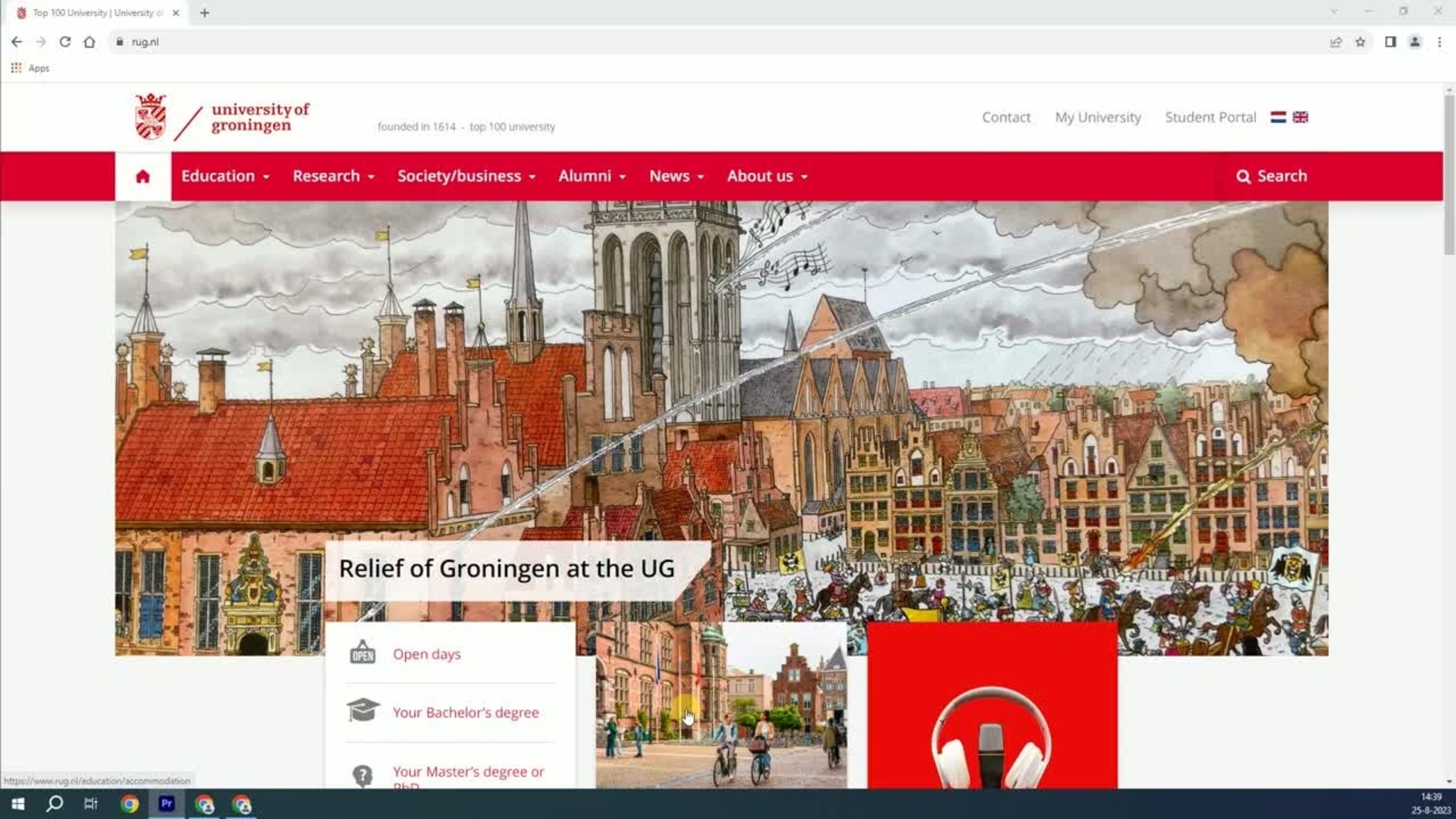1456x819 pixels.
Task: Click the OPEN sign icon beside Open days
Action: point(362,652)
